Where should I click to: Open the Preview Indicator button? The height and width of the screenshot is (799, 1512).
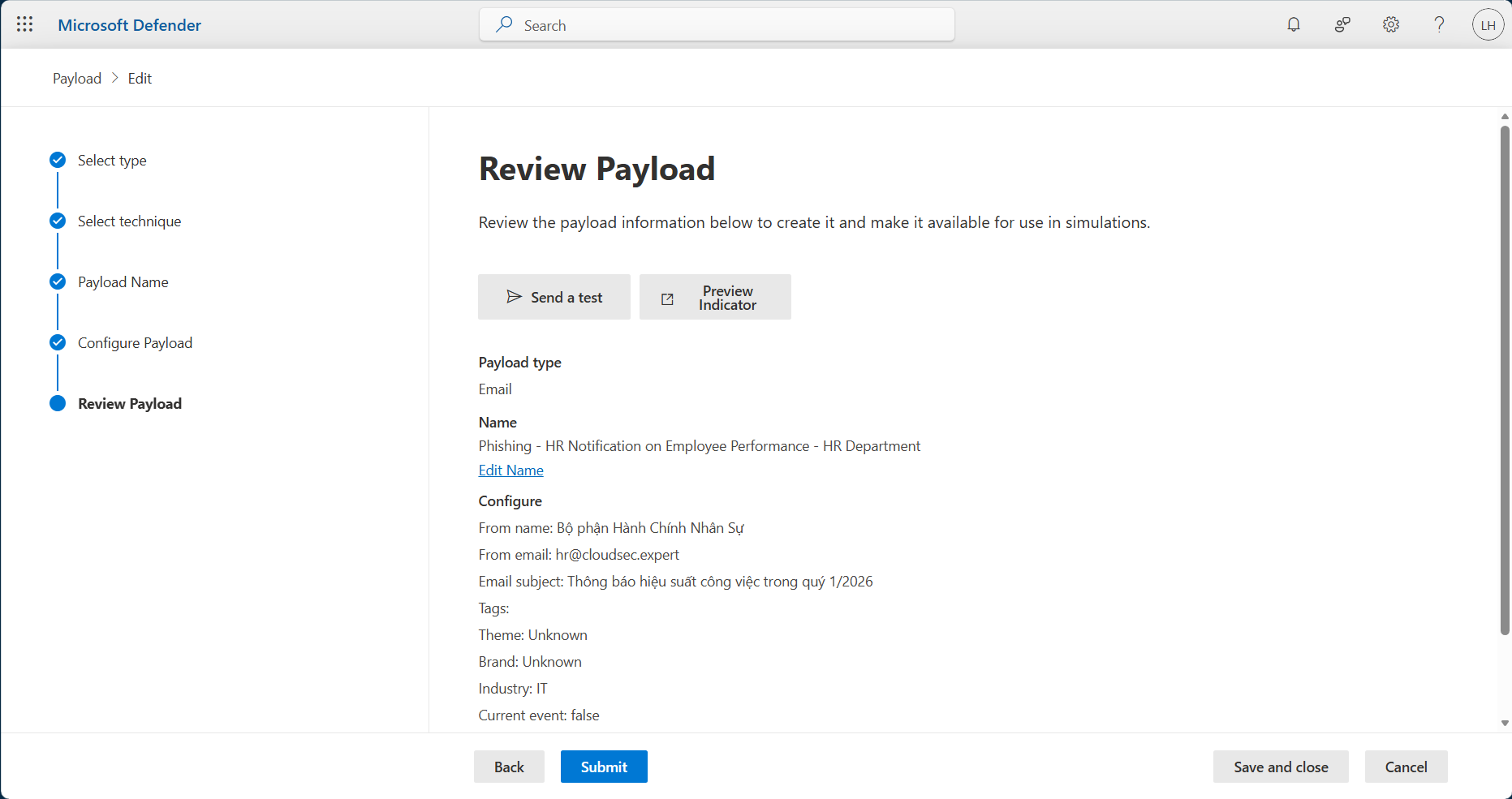(715, 298)
